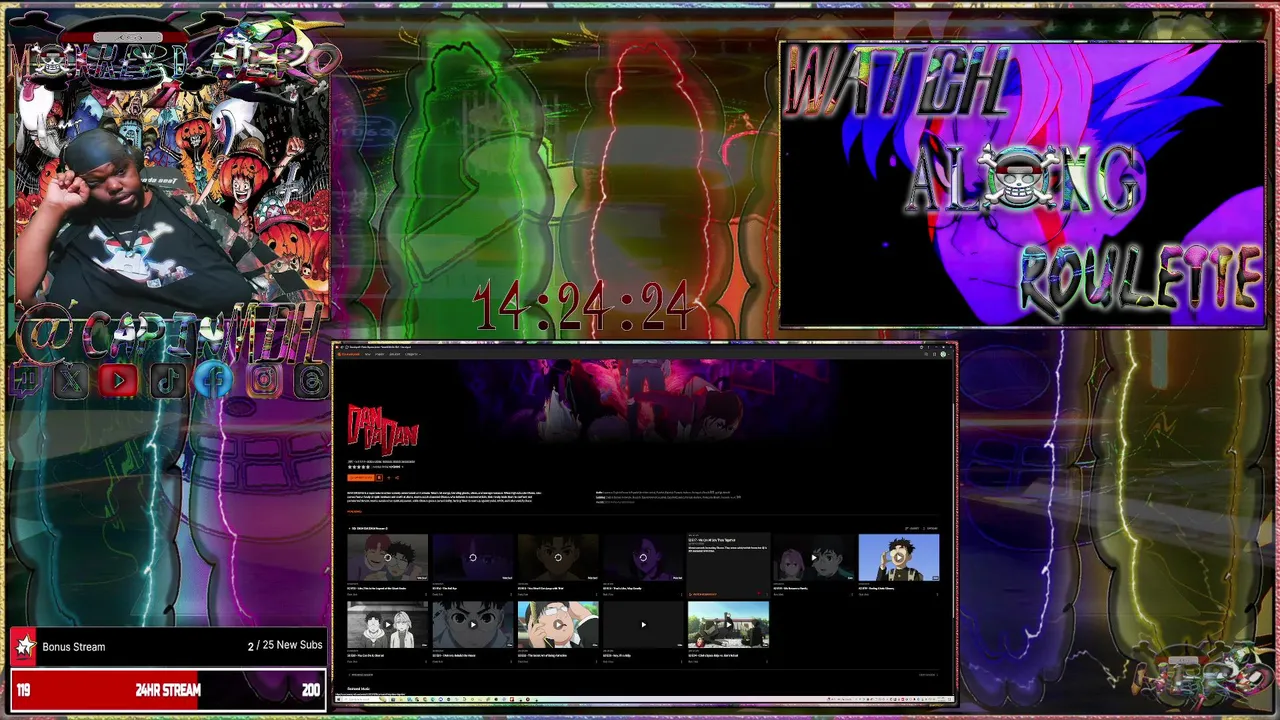Open the episode 14 The Evil Eye thumbnail

(x=473, y=557)
